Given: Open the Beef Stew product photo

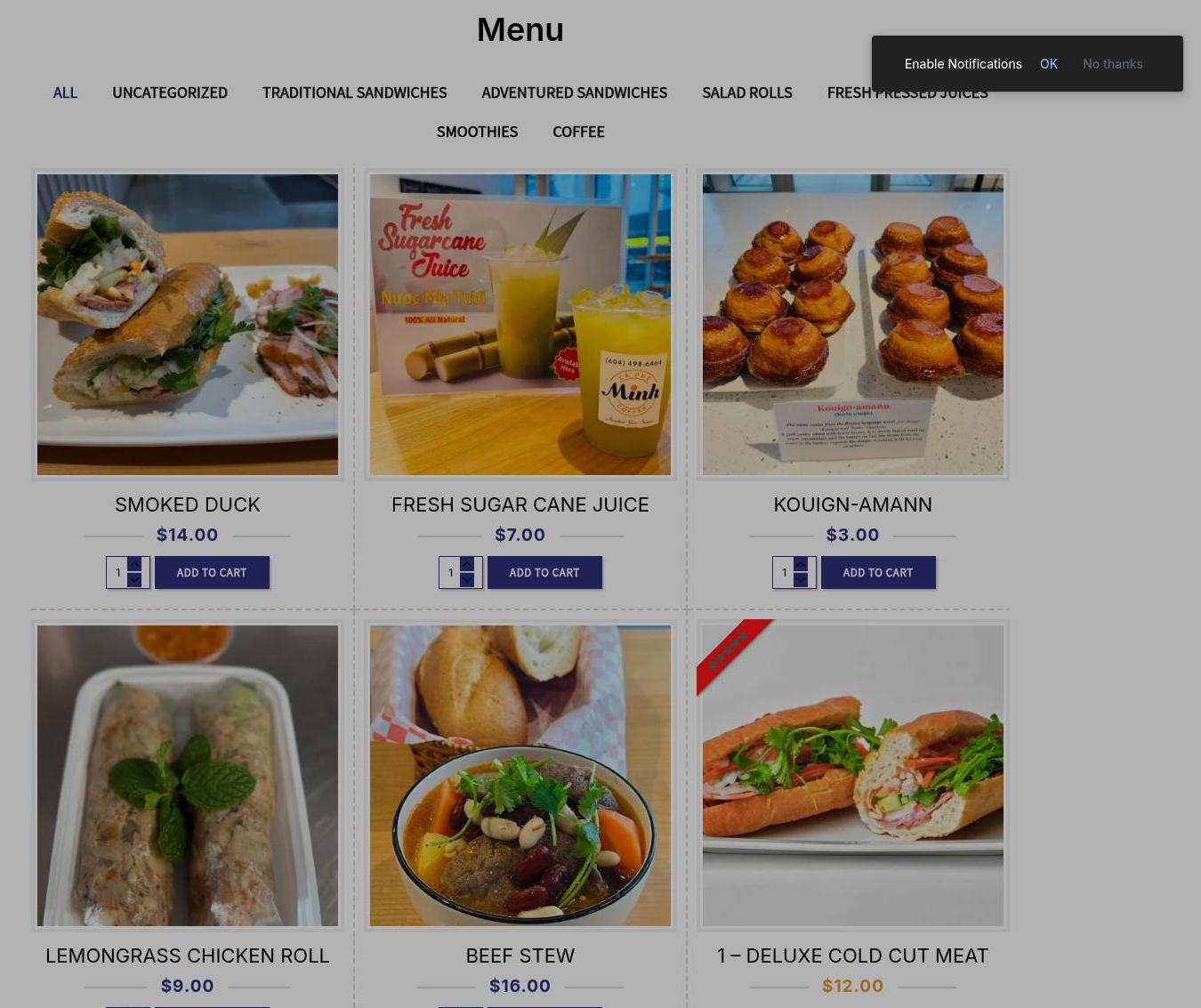Looking at the screenshot, I should [x=520, y=776].
